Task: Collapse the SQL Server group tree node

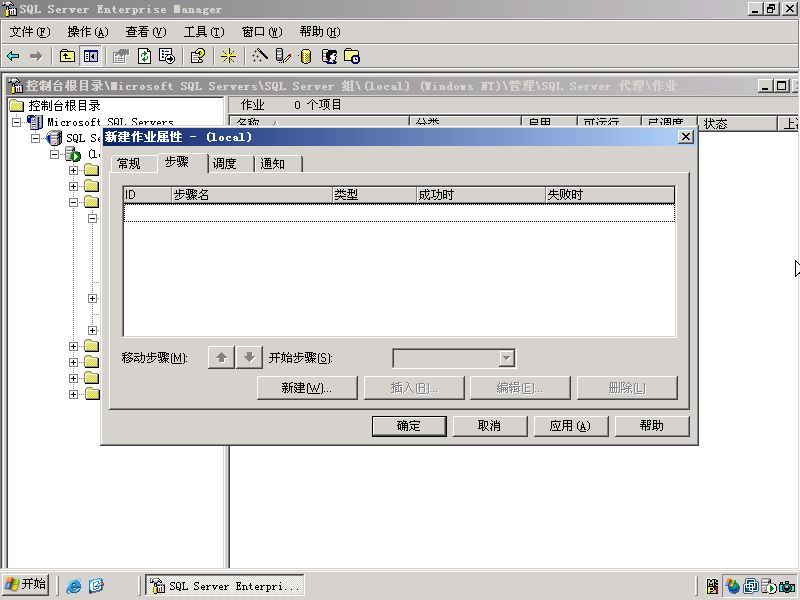Action: (x=35, y=138)
